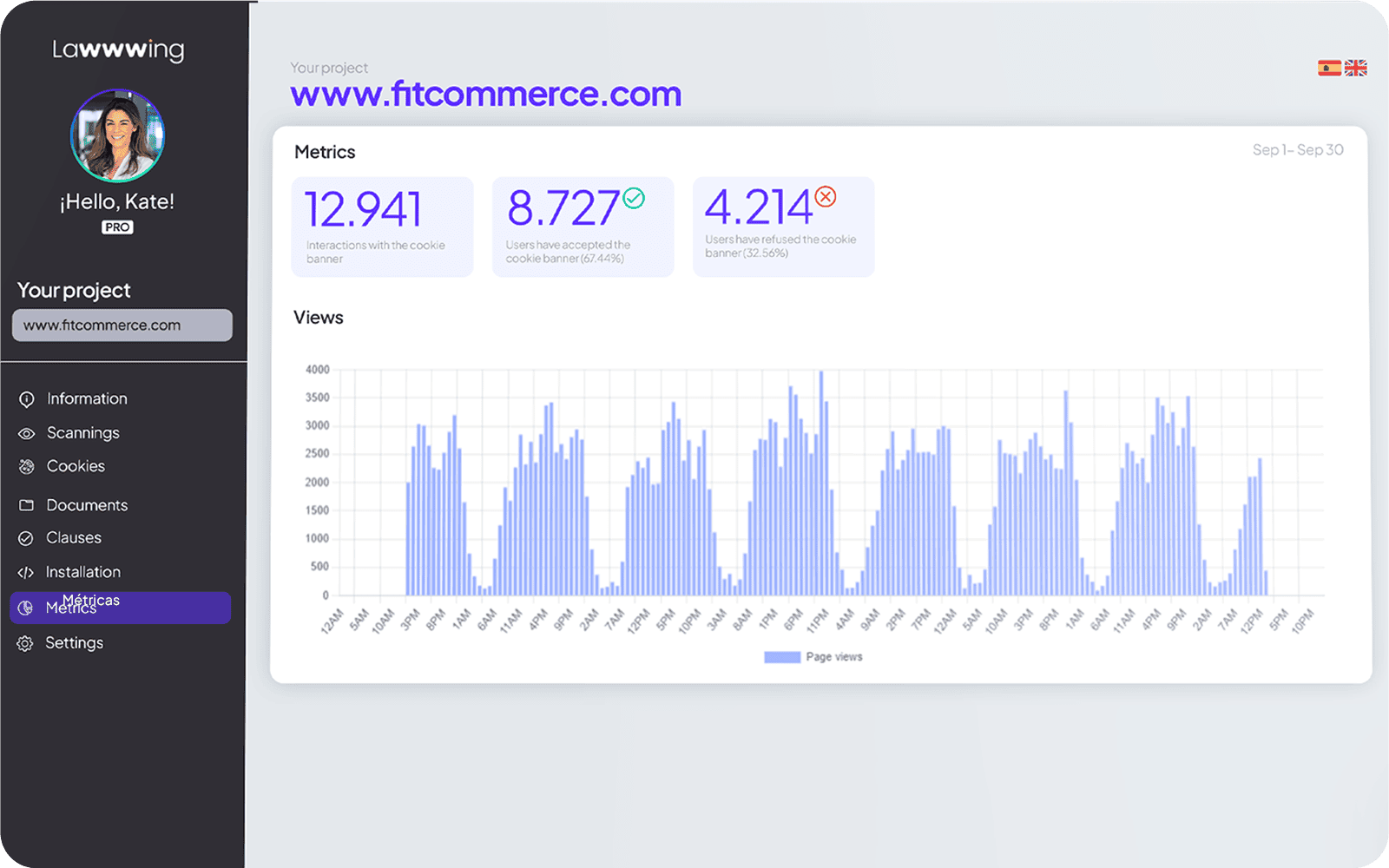Click the Settings gear icon
1389x868 pixels.
(x=25, y=643)
